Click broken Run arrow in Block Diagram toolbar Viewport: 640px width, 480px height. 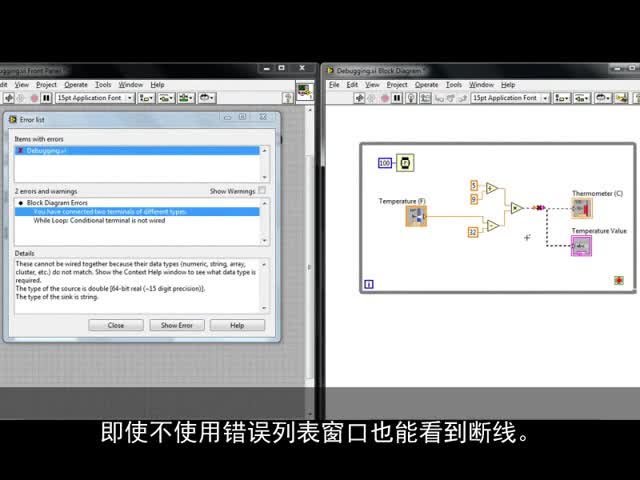click(359, 98)
